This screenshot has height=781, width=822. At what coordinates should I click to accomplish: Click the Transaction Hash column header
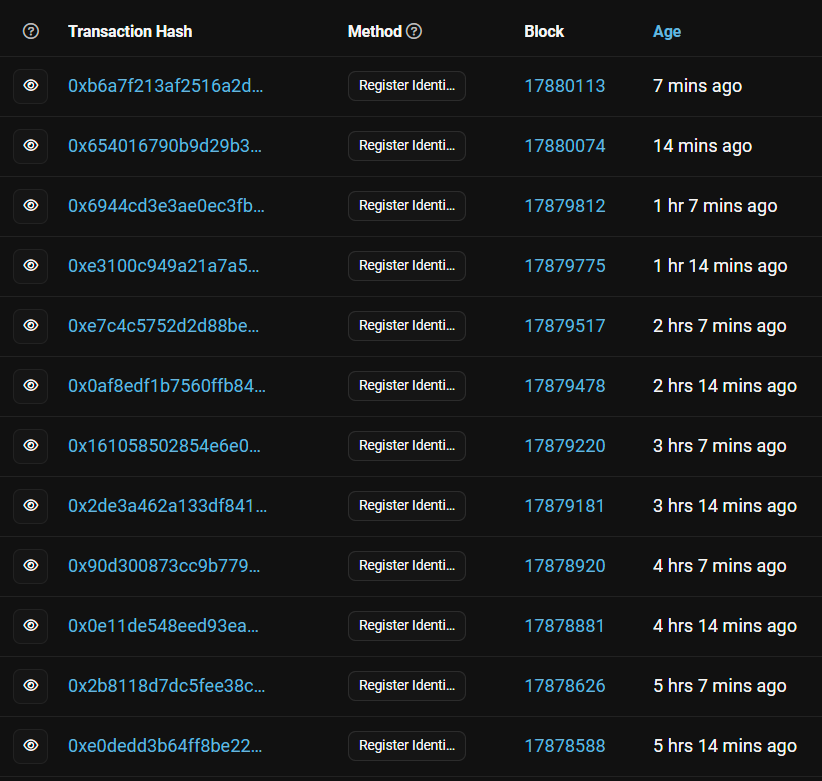(x=130, y=31)
